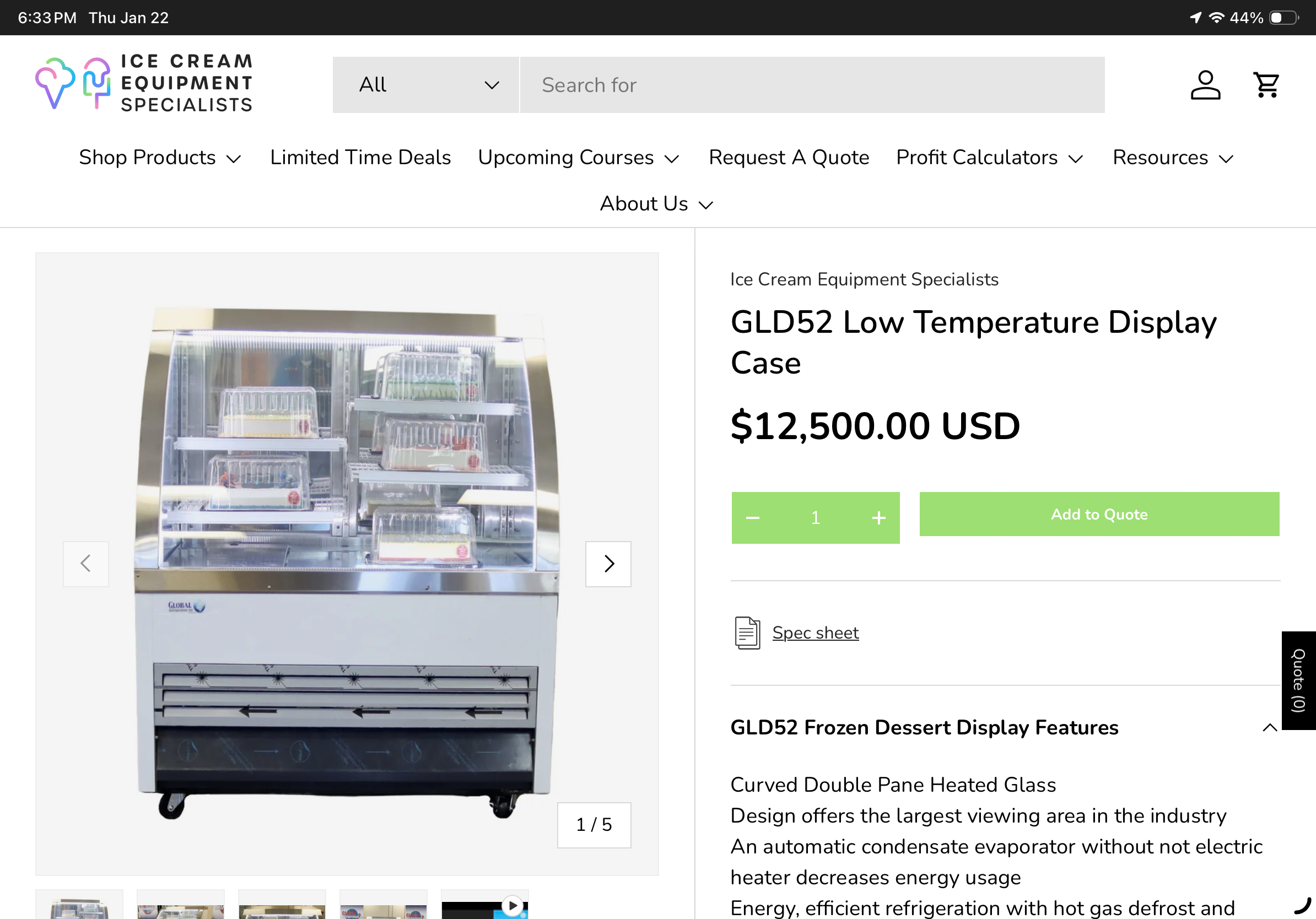The width and height of the screenshot is (1316, 919).
Task: Open the account login icon
Action: pos(1205,85)
